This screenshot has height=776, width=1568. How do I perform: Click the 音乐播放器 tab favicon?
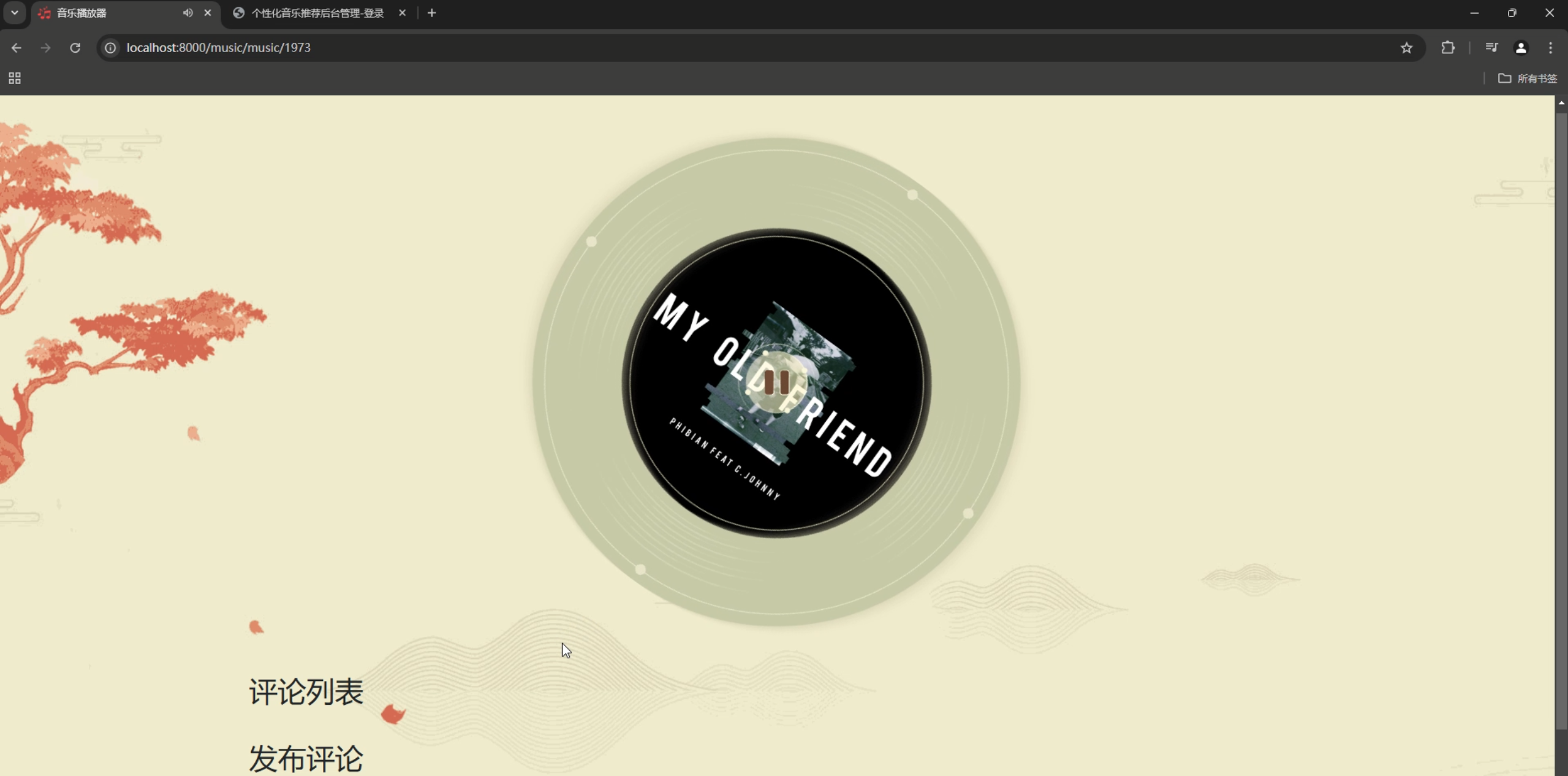pos(44,13)
